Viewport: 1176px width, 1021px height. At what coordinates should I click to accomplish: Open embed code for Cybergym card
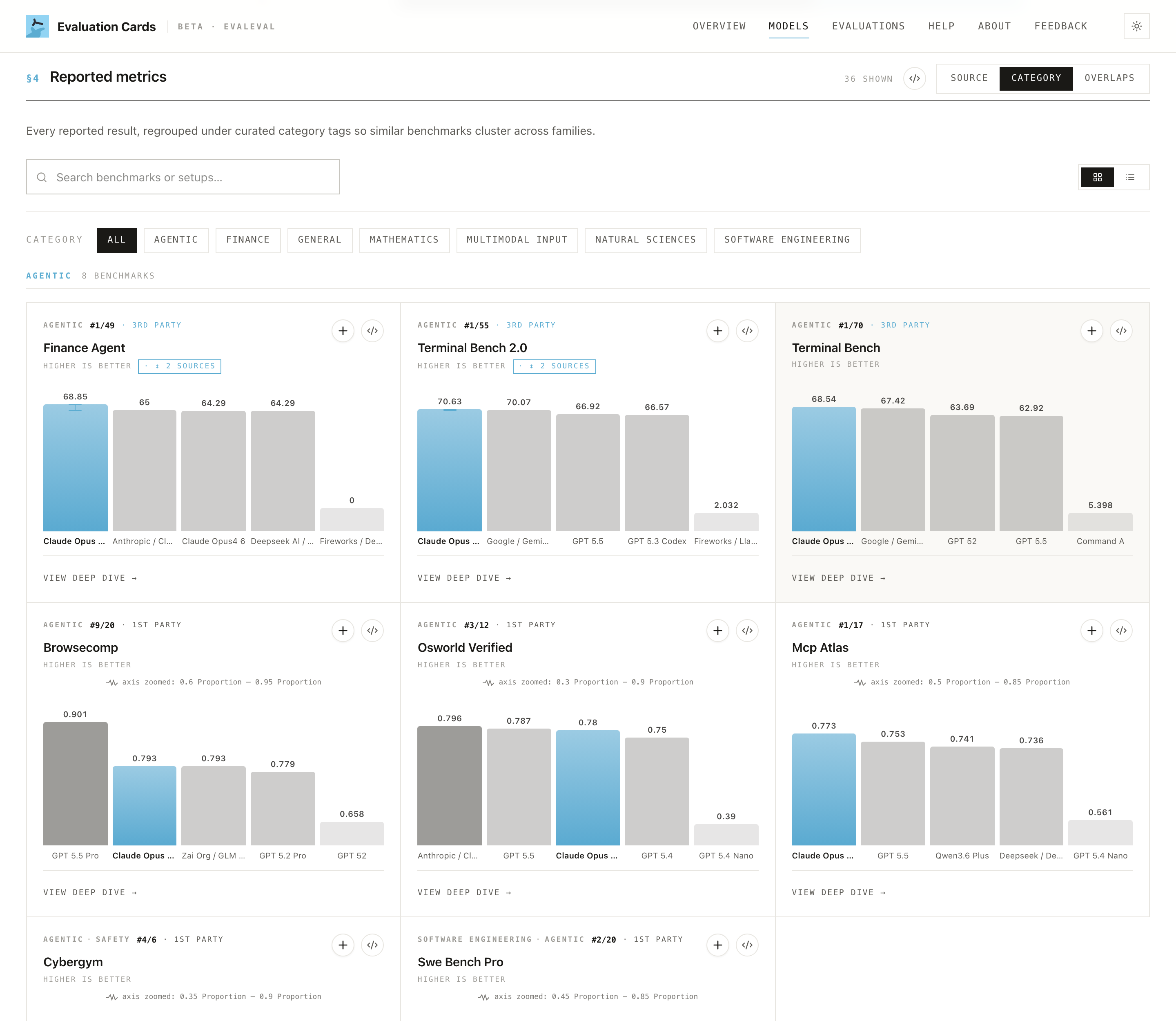373,945
